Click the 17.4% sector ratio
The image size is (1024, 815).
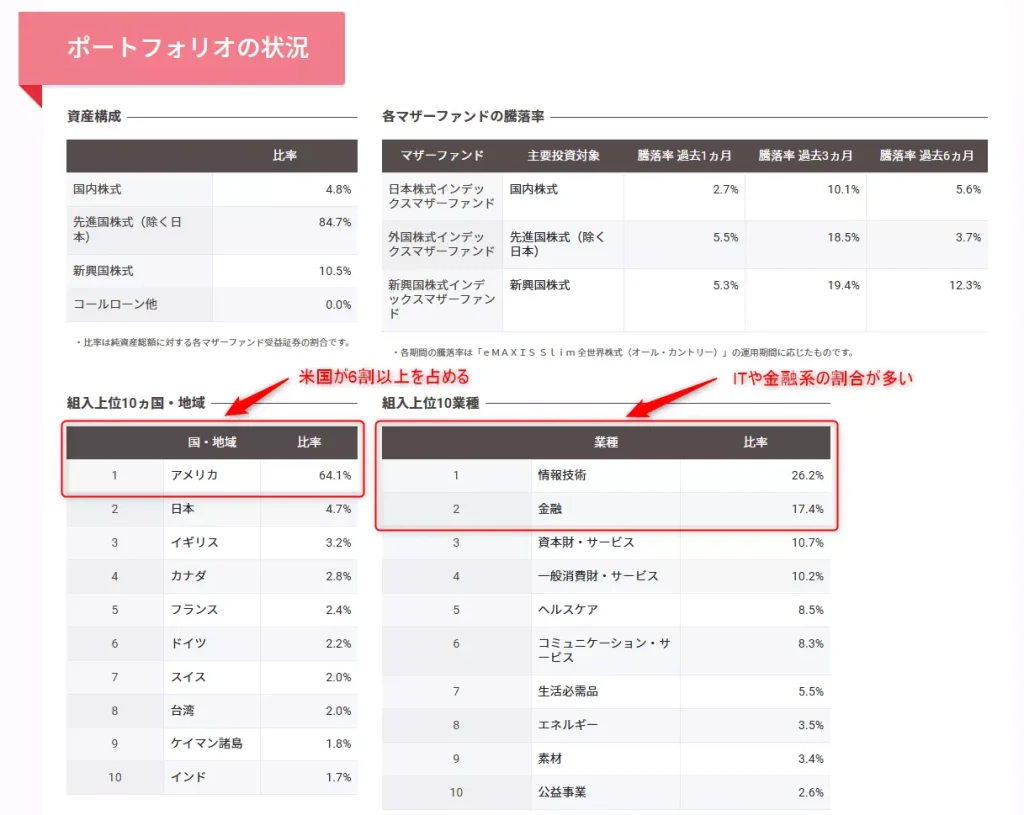coord(807,509)
